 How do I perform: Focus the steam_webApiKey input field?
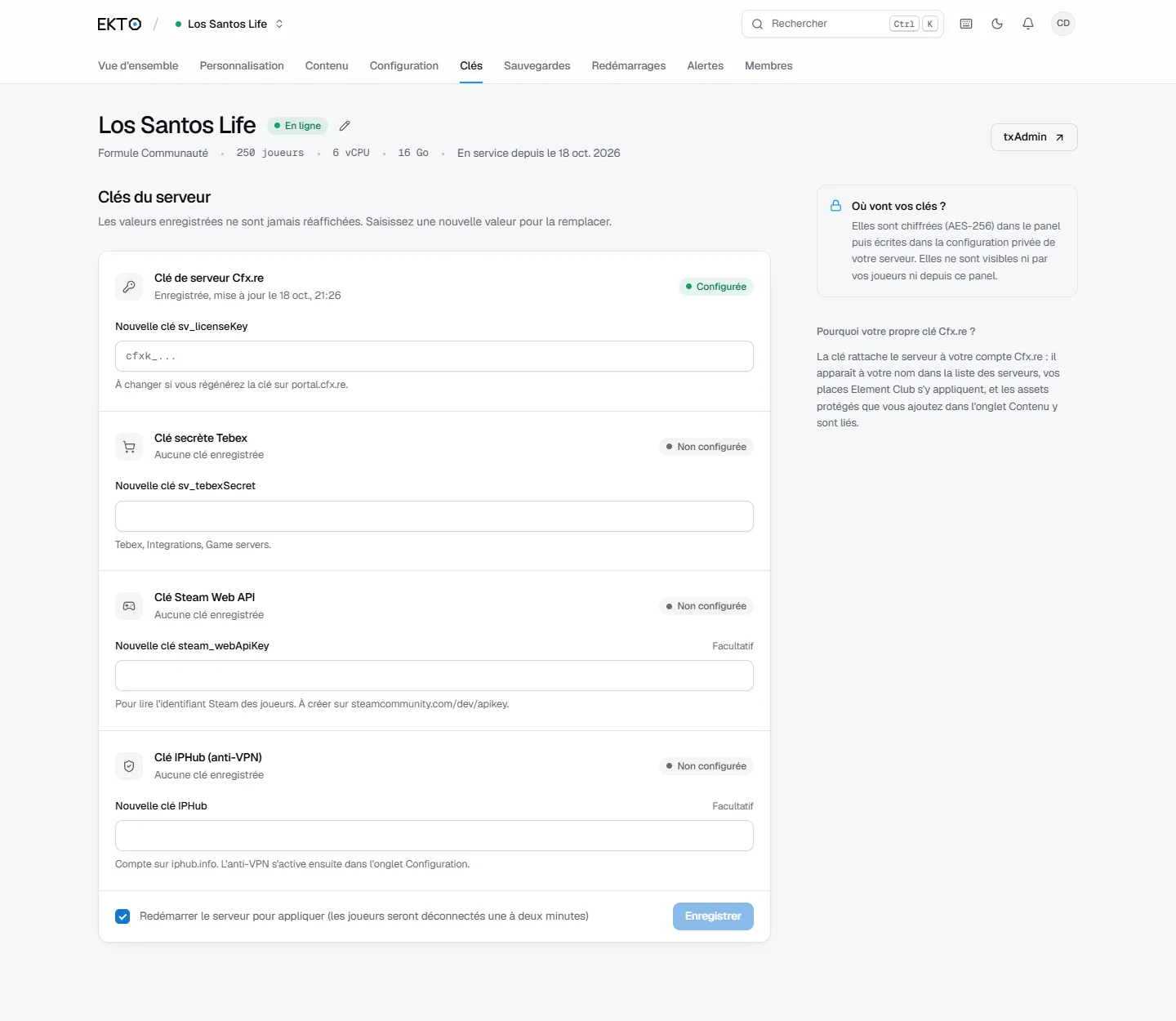coord(434,675)
